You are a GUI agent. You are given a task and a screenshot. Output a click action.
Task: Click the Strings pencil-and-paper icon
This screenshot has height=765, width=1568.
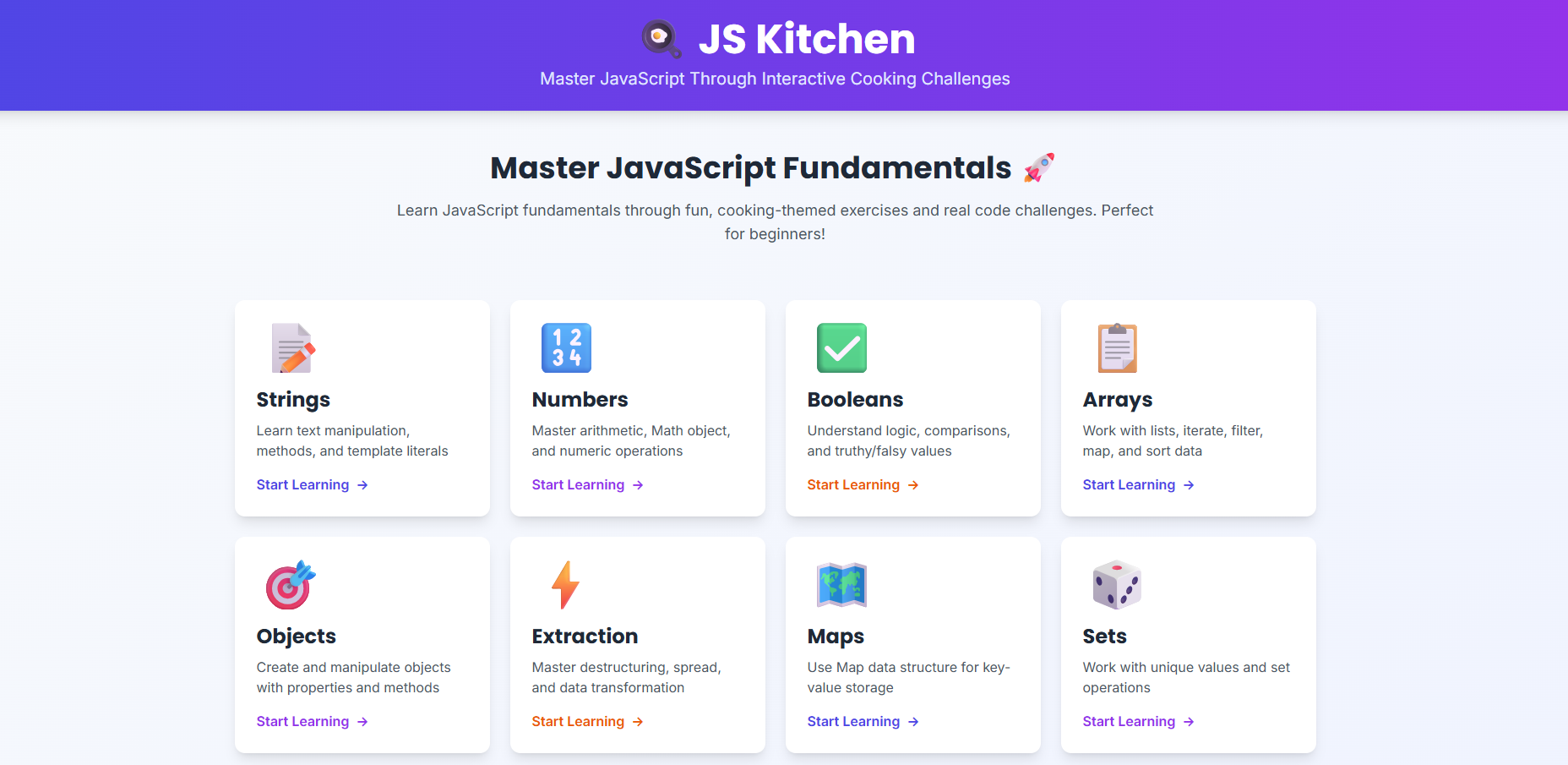tap(293, 348)
